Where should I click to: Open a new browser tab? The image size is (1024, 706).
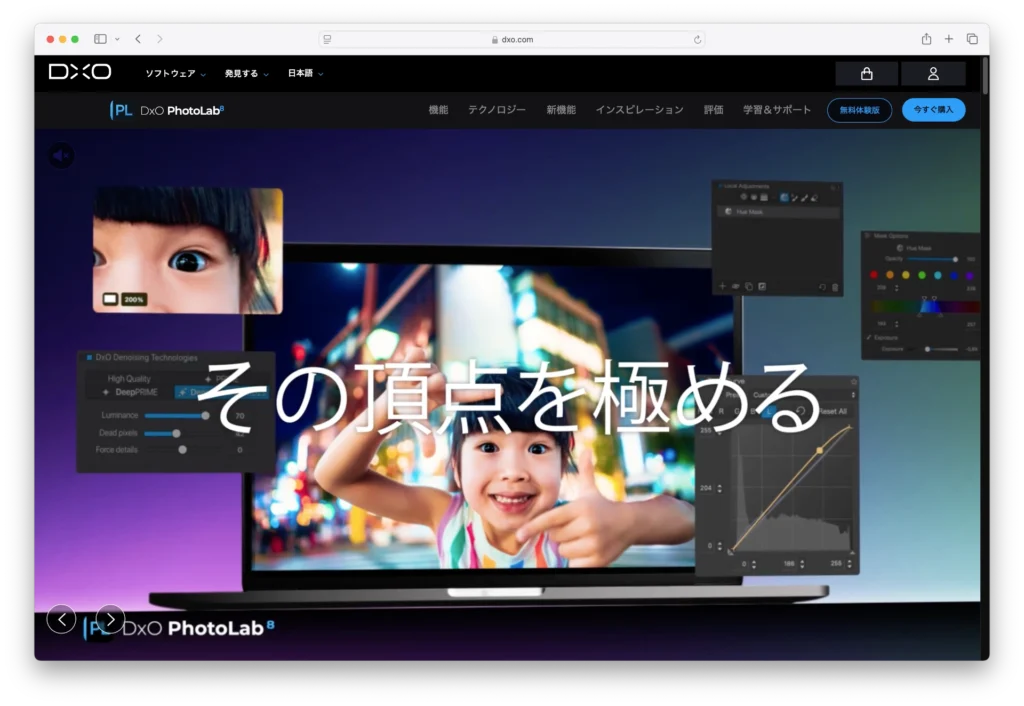pos(949,39)
